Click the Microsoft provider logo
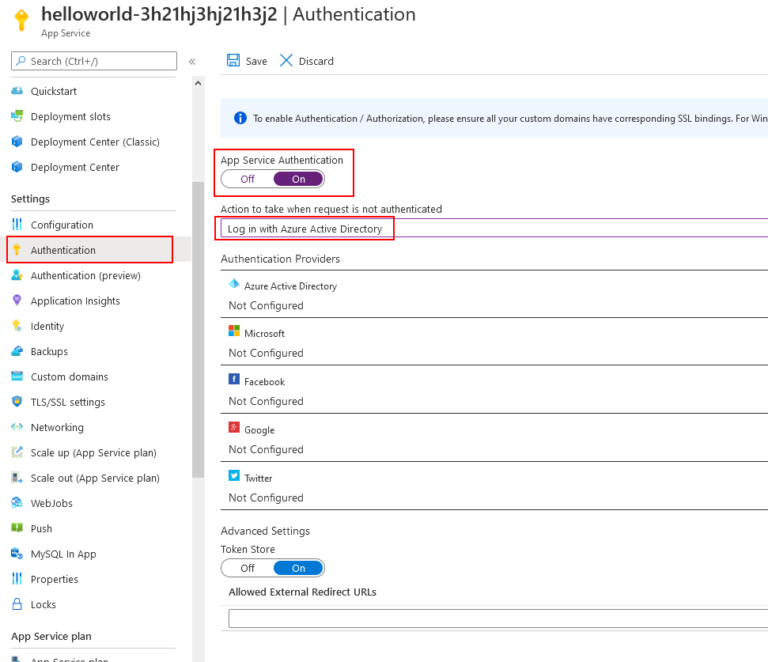 [x=234, y=331]
